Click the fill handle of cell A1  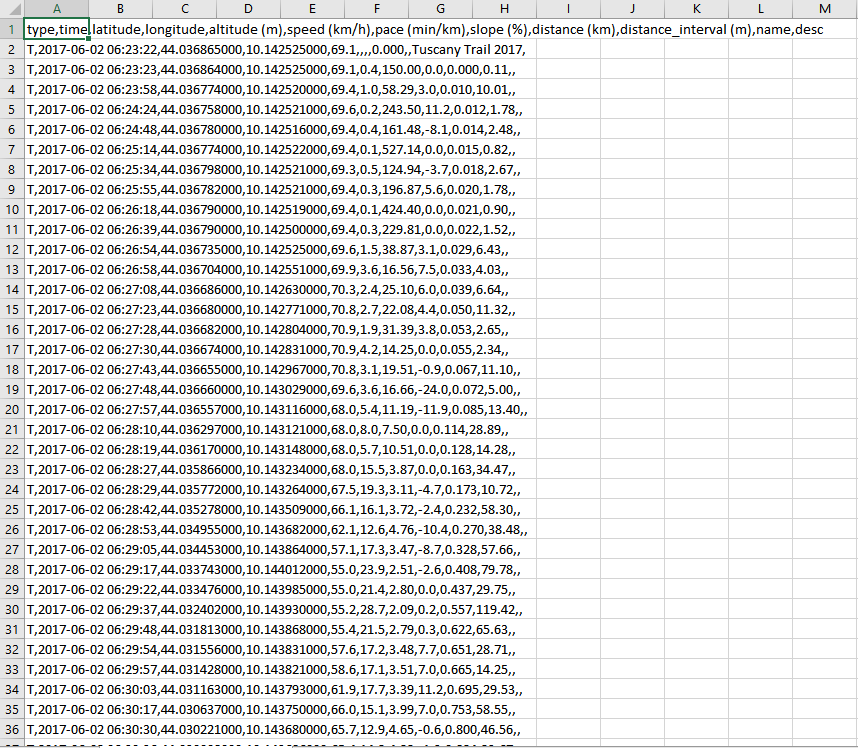tap(89, 39)
